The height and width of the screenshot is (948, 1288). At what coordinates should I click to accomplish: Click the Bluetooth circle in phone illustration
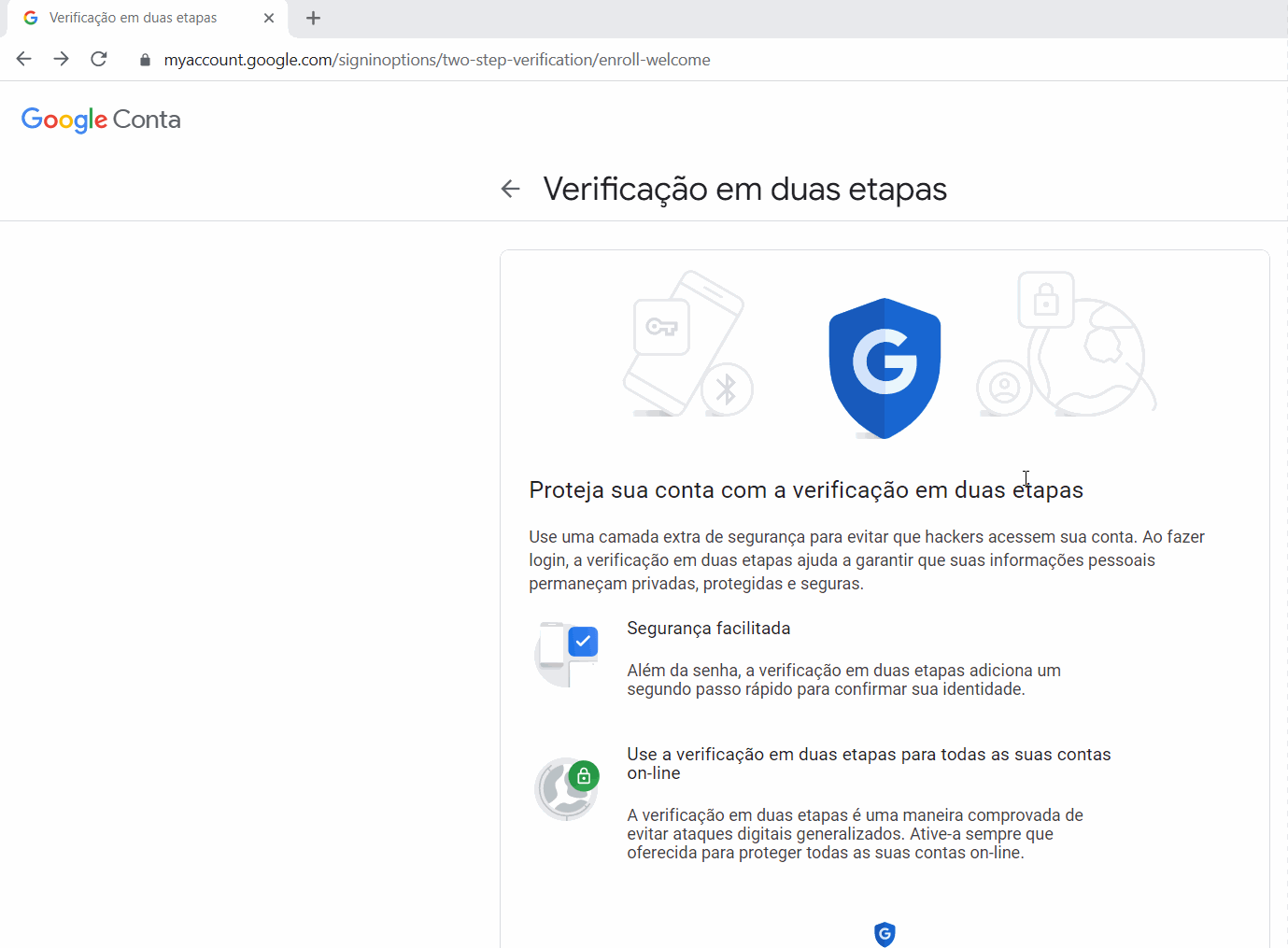click(x=727, y=389)
